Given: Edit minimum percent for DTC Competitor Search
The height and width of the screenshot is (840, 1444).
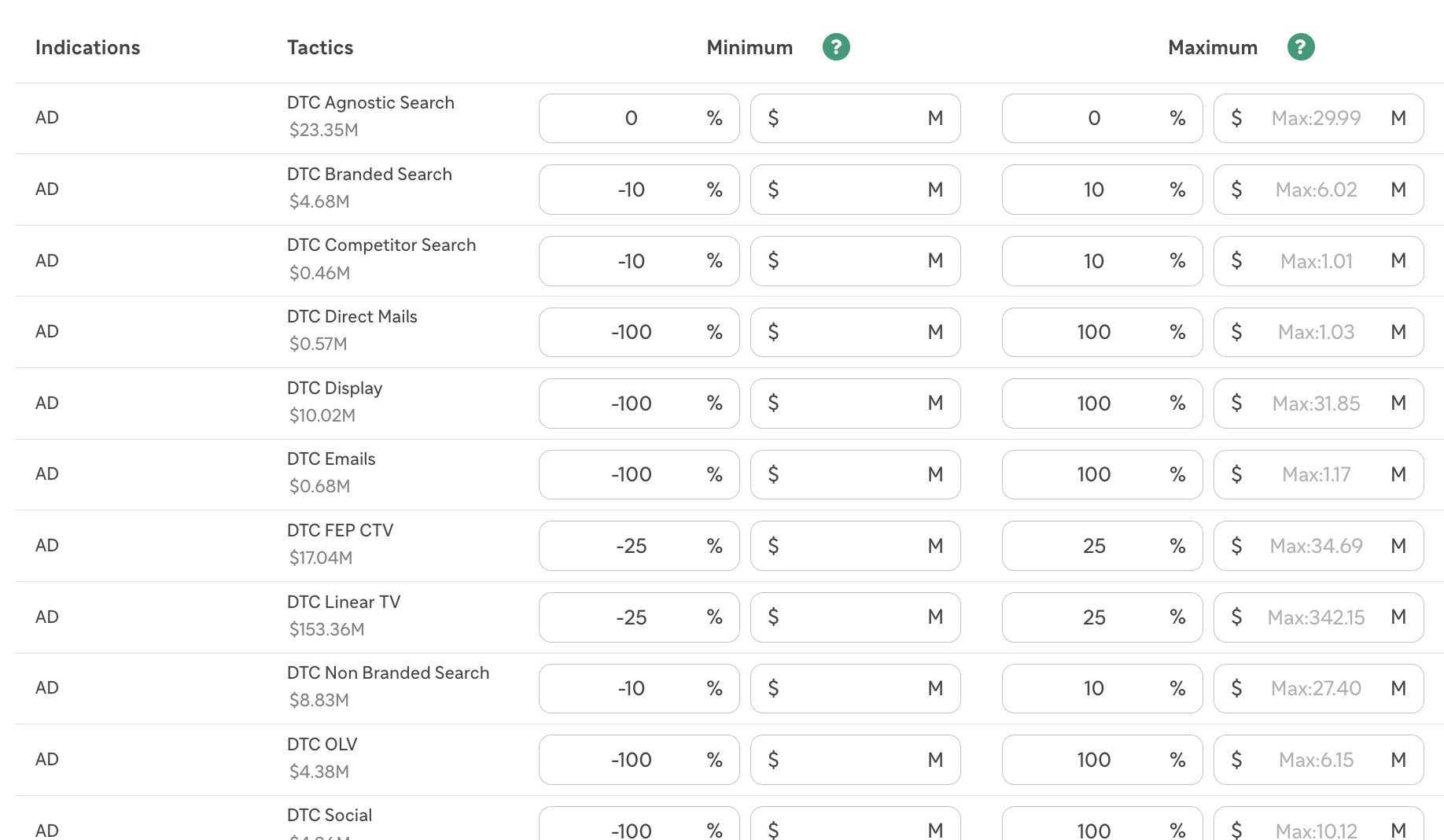Looking at the screenshot, I should [x=639, y=261].
